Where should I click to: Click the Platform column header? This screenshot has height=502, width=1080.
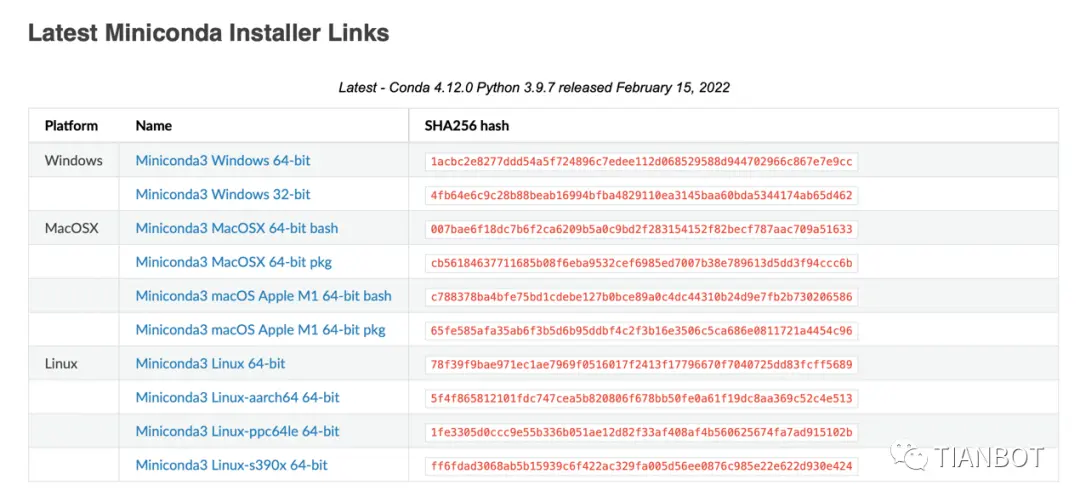[71, 126]
